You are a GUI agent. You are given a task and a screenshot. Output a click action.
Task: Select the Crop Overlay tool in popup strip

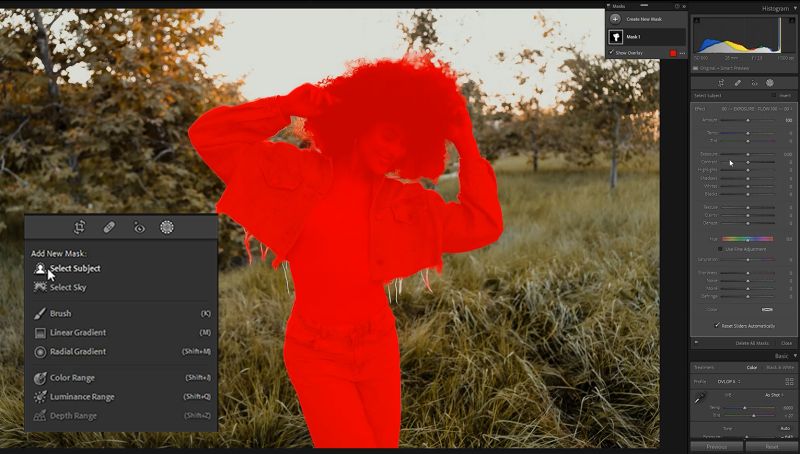[80, 227]
